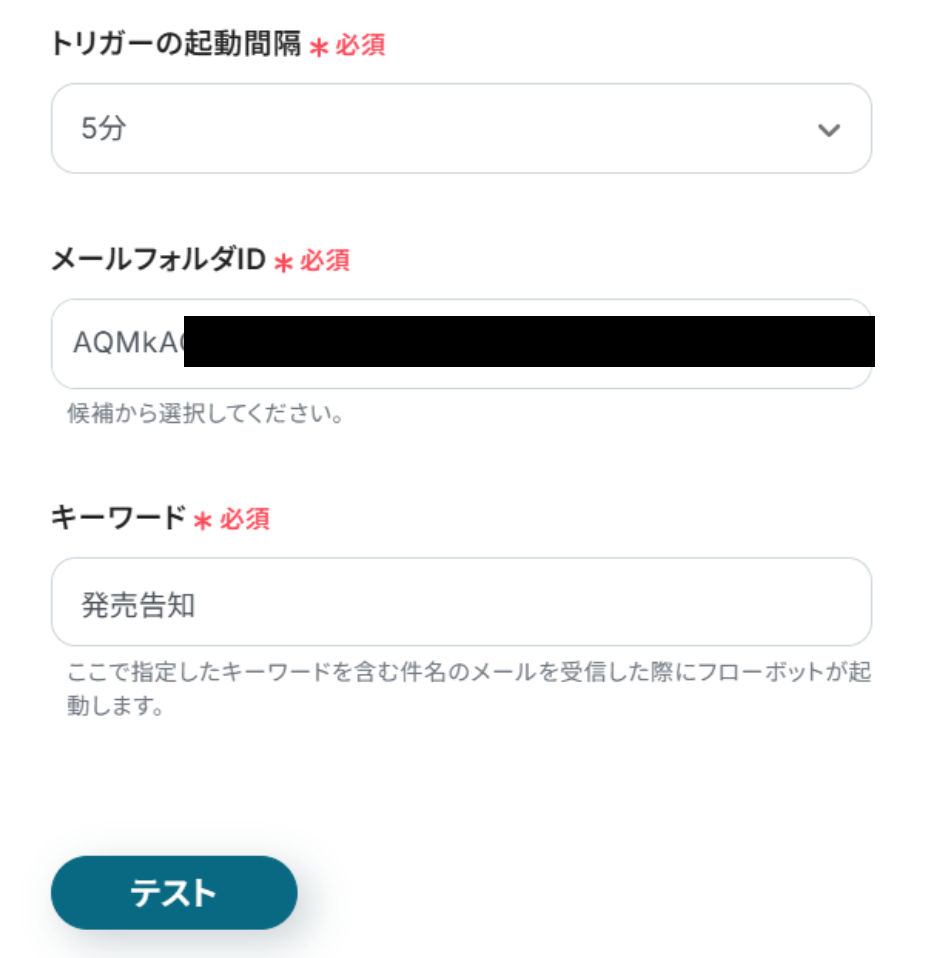The image size is (941, 958).
Task: Click the 必須 marker next to トリガーの起動間隔
Action: coord(360,45)
